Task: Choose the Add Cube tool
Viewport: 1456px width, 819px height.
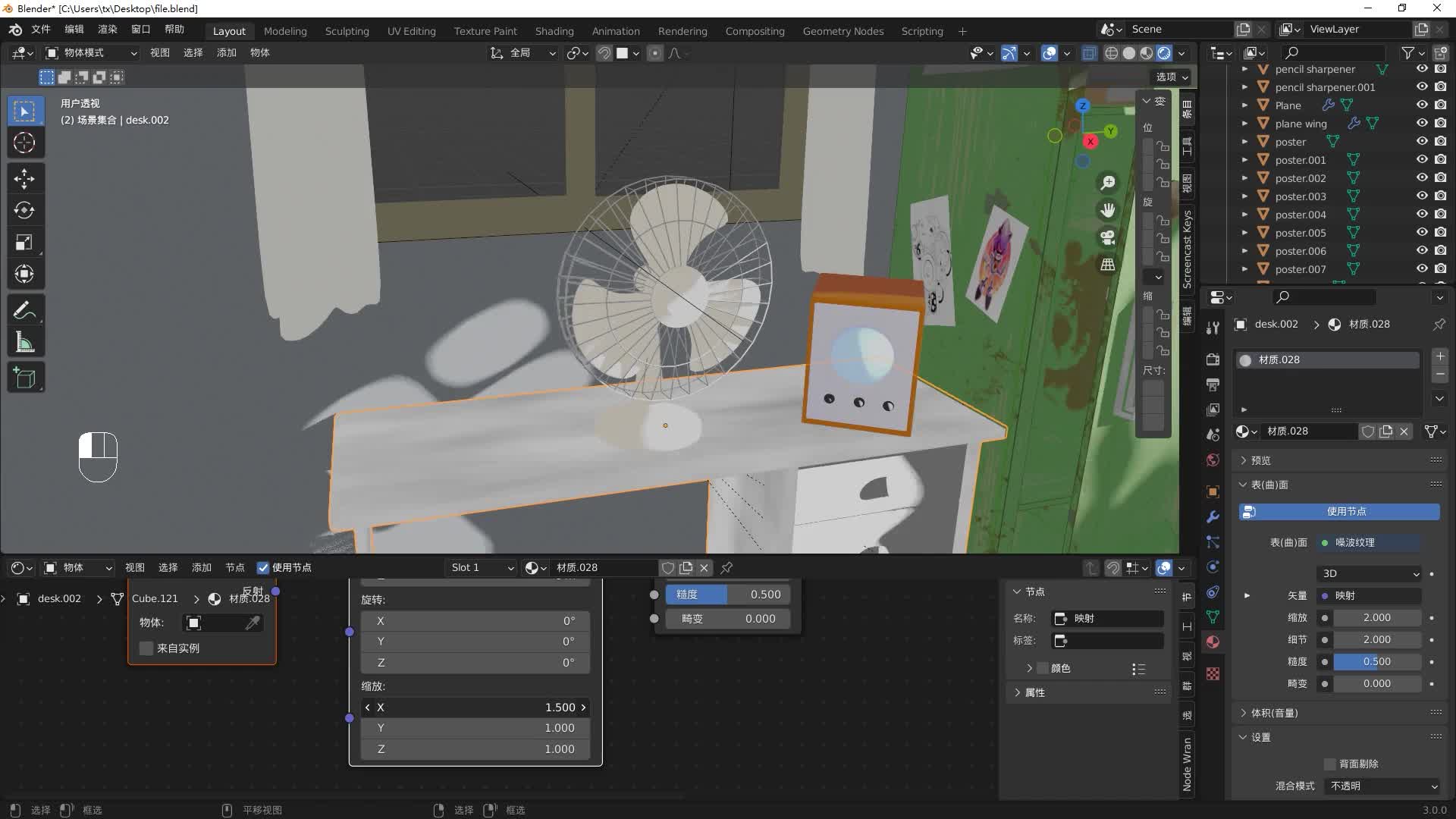Action: (x=24, y=378)
